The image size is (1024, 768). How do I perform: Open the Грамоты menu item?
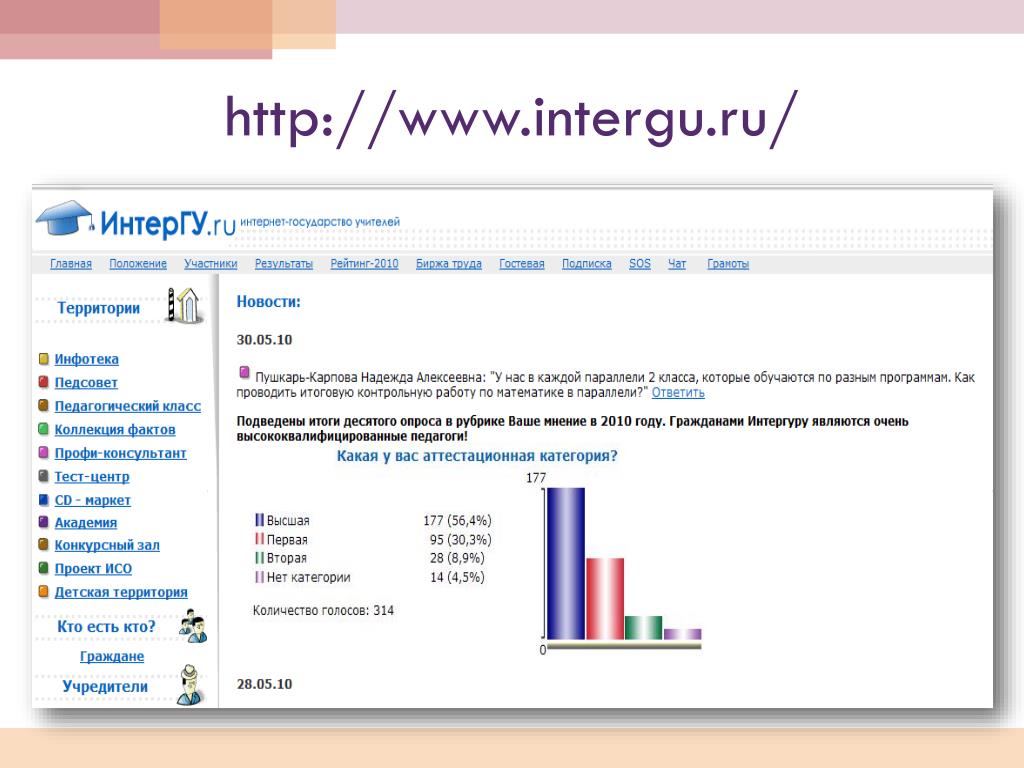[x=728, y=264]
